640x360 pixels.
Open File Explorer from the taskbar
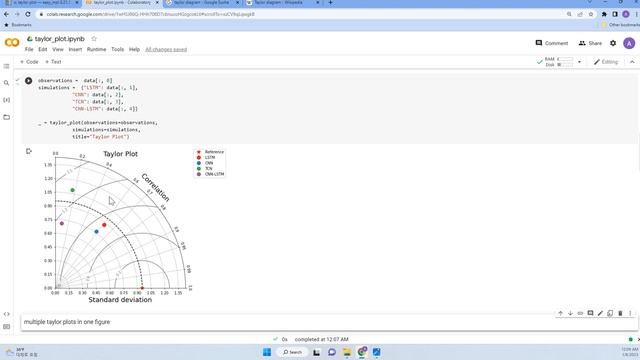(347, 352)
